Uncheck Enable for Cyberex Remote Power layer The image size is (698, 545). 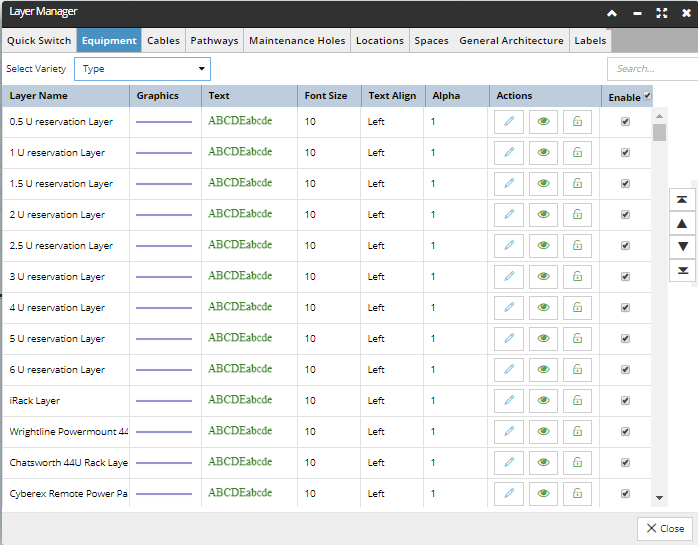click(x=625, y=493)
